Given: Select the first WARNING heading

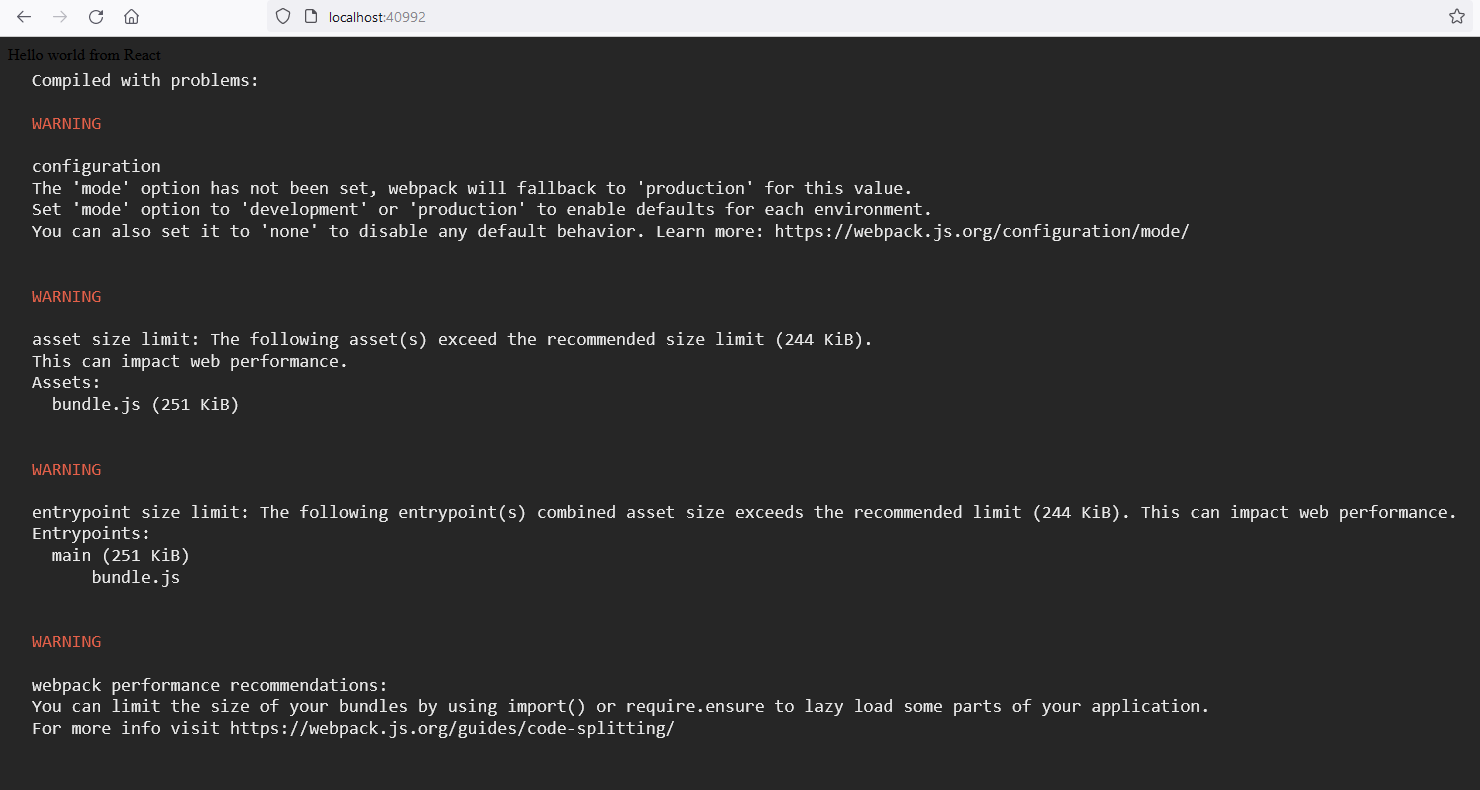Looking at the screenshot, I should pos(66,123).
